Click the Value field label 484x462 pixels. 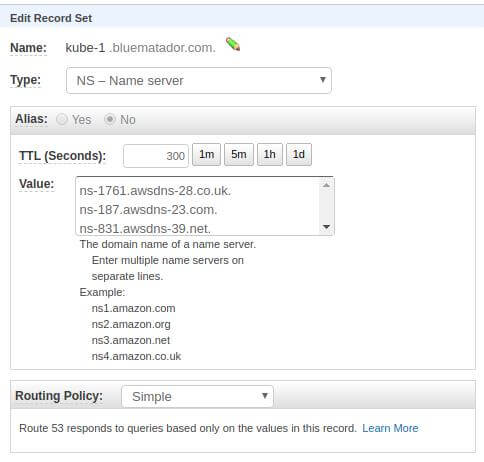36,184
